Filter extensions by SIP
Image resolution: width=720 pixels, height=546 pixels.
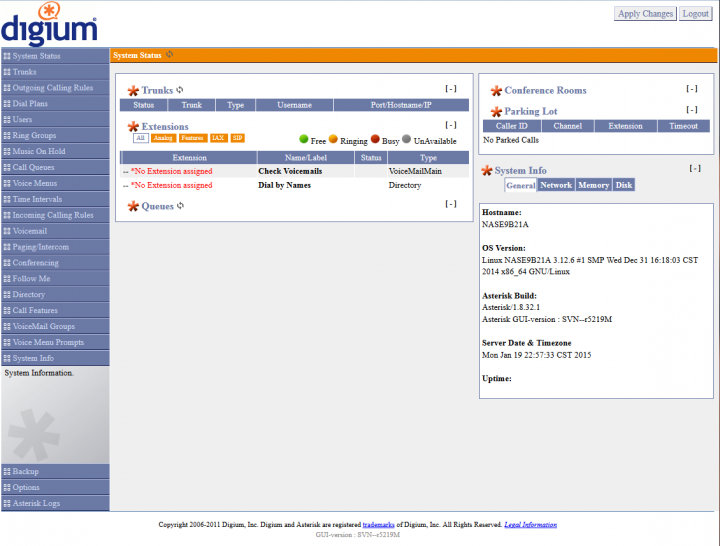237,138
